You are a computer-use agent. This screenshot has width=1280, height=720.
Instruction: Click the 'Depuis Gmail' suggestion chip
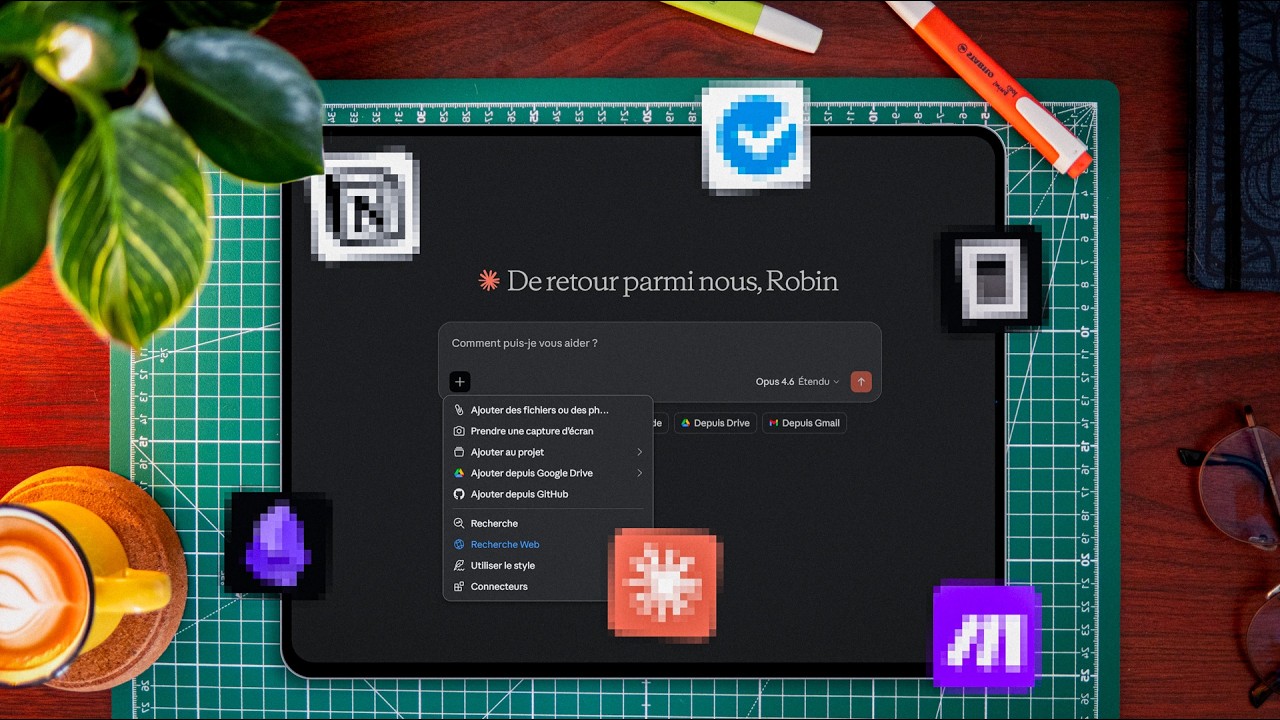804,423
